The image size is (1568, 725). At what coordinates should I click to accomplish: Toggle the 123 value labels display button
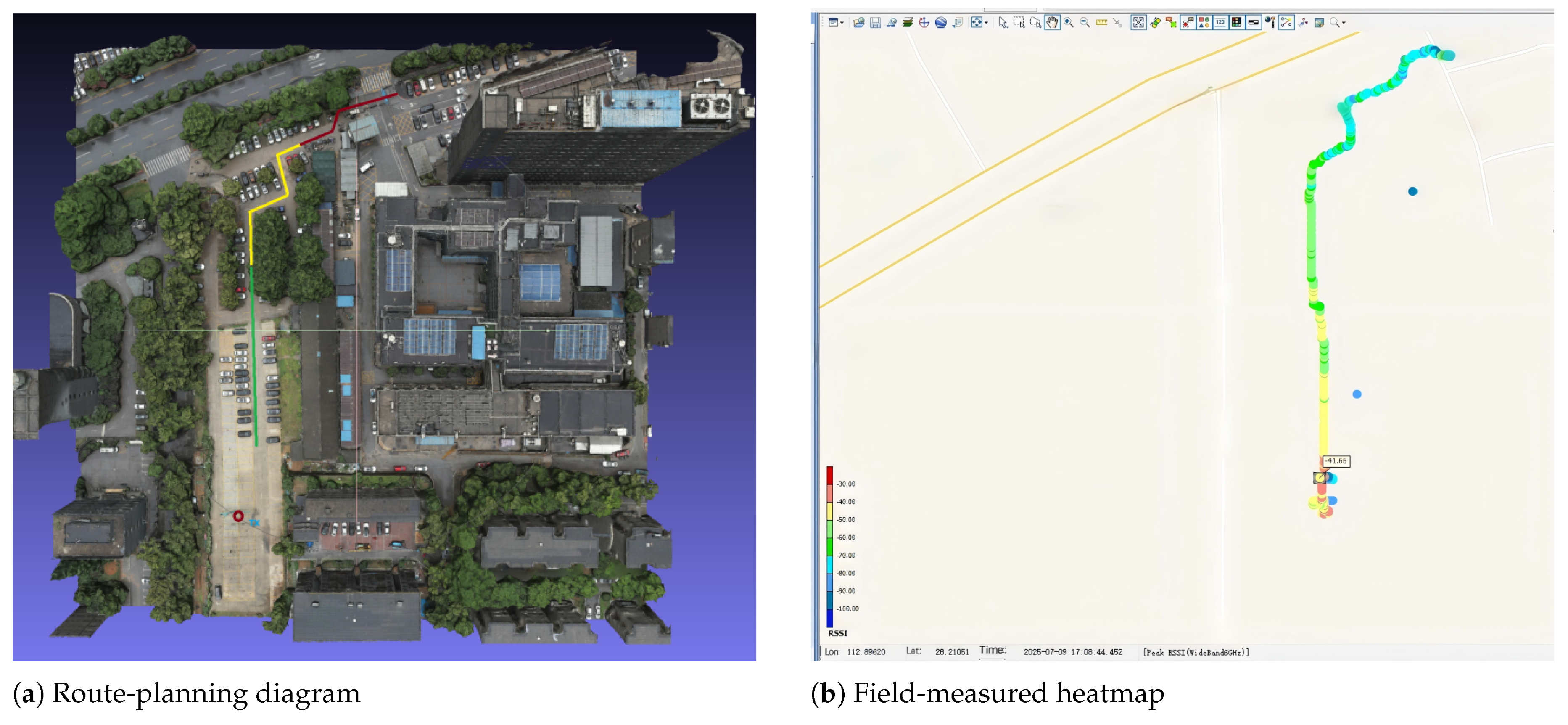tap(1220, 23)
